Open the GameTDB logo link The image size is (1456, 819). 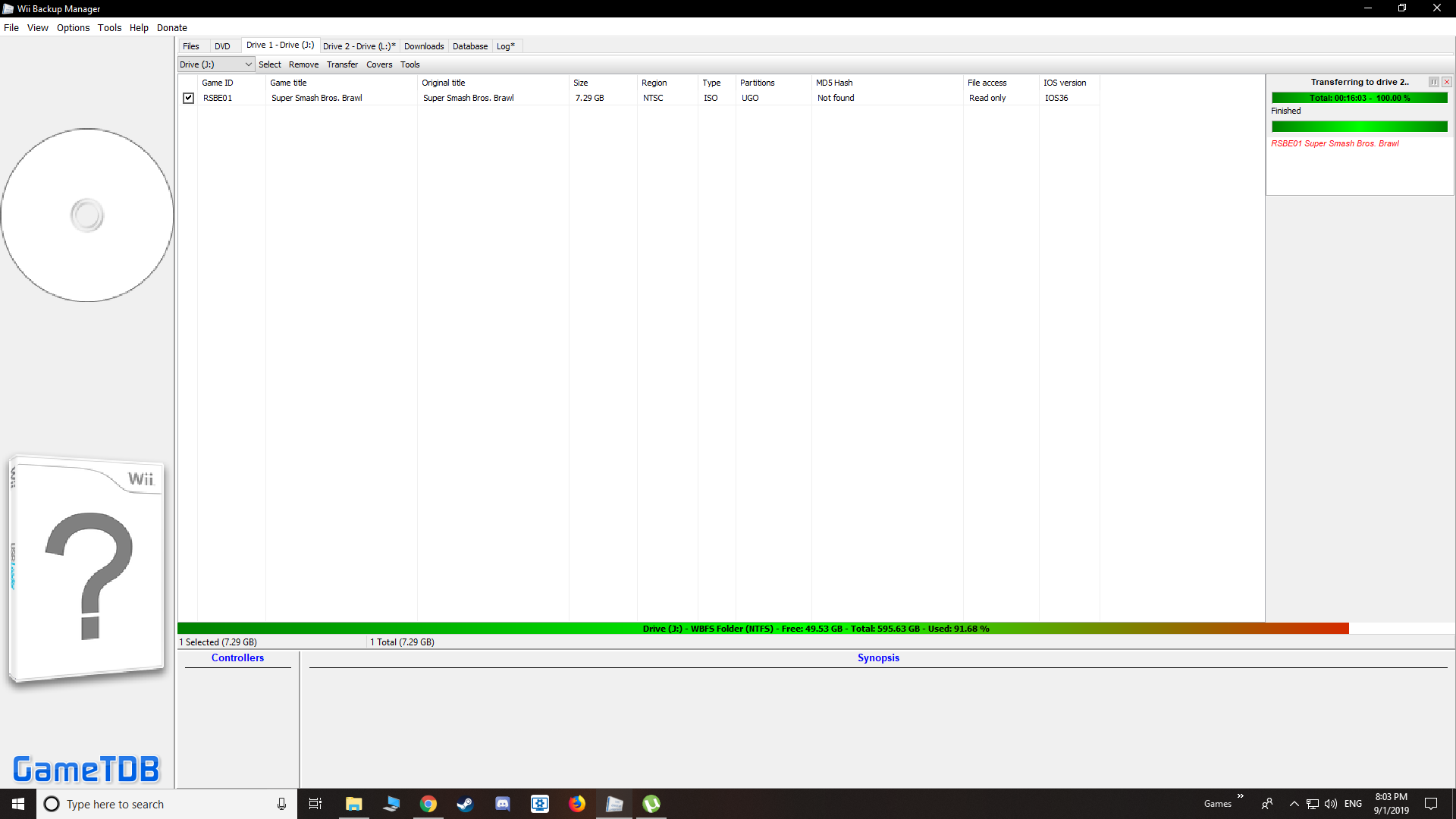point(86,769)
